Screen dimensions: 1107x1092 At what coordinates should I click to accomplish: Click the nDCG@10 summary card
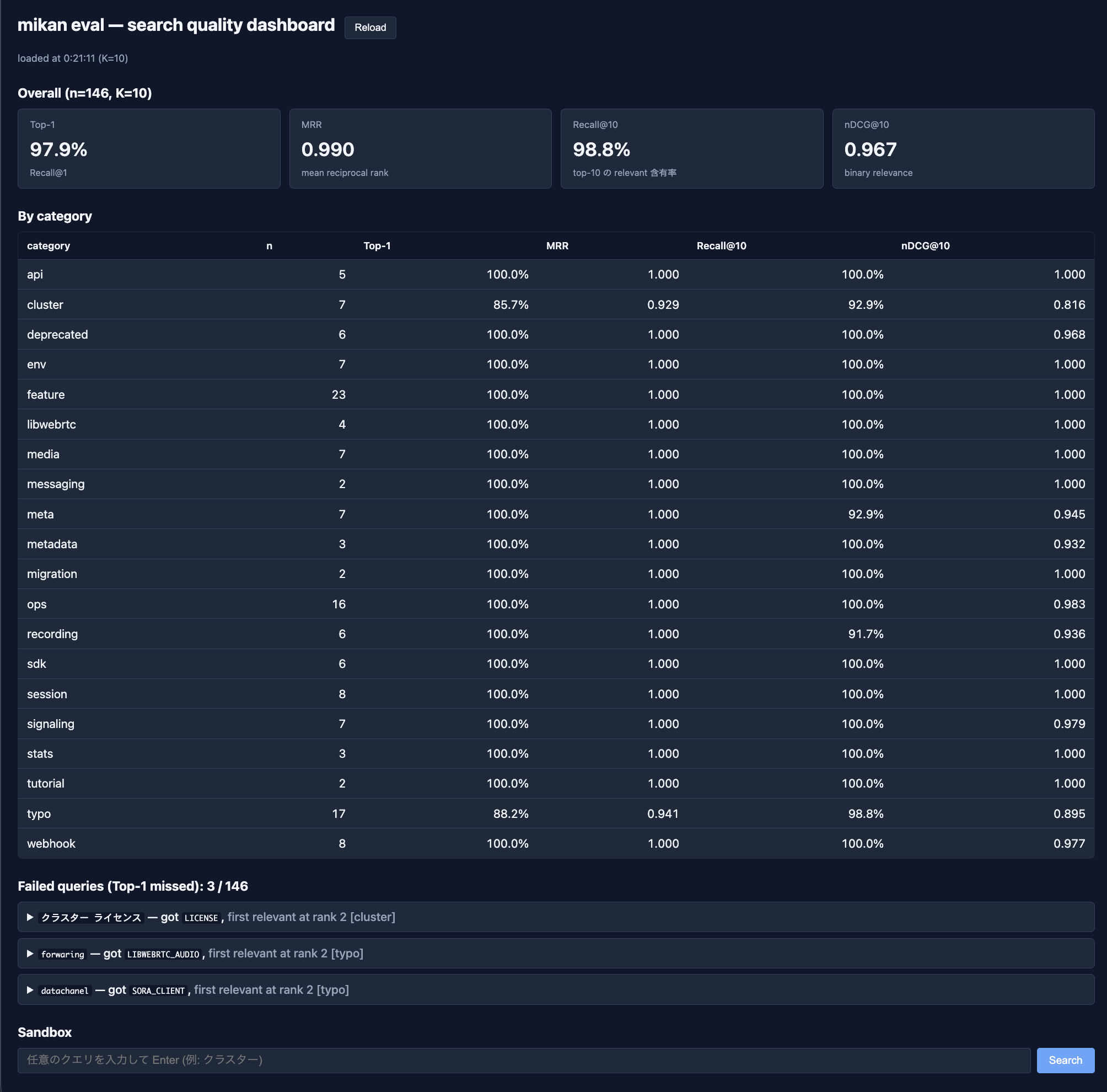963,148
